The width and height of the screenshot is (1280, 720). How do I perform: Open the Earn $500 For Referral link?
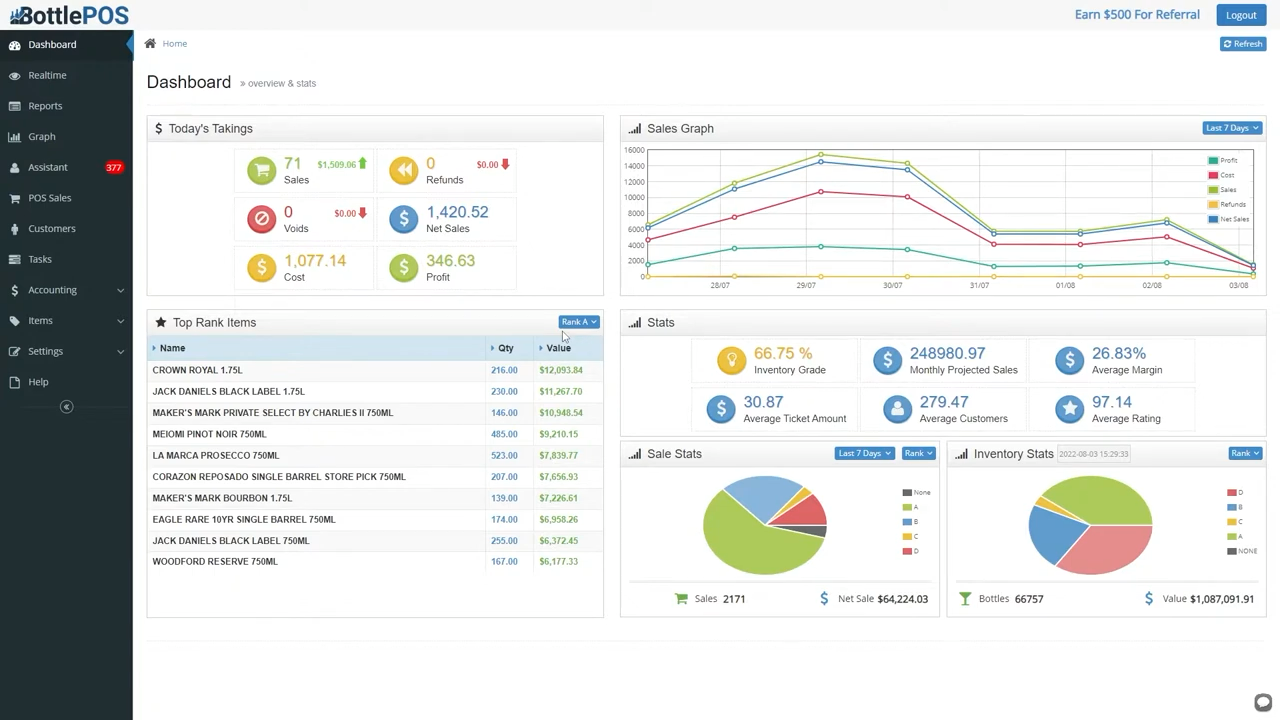pos(1137,15)
